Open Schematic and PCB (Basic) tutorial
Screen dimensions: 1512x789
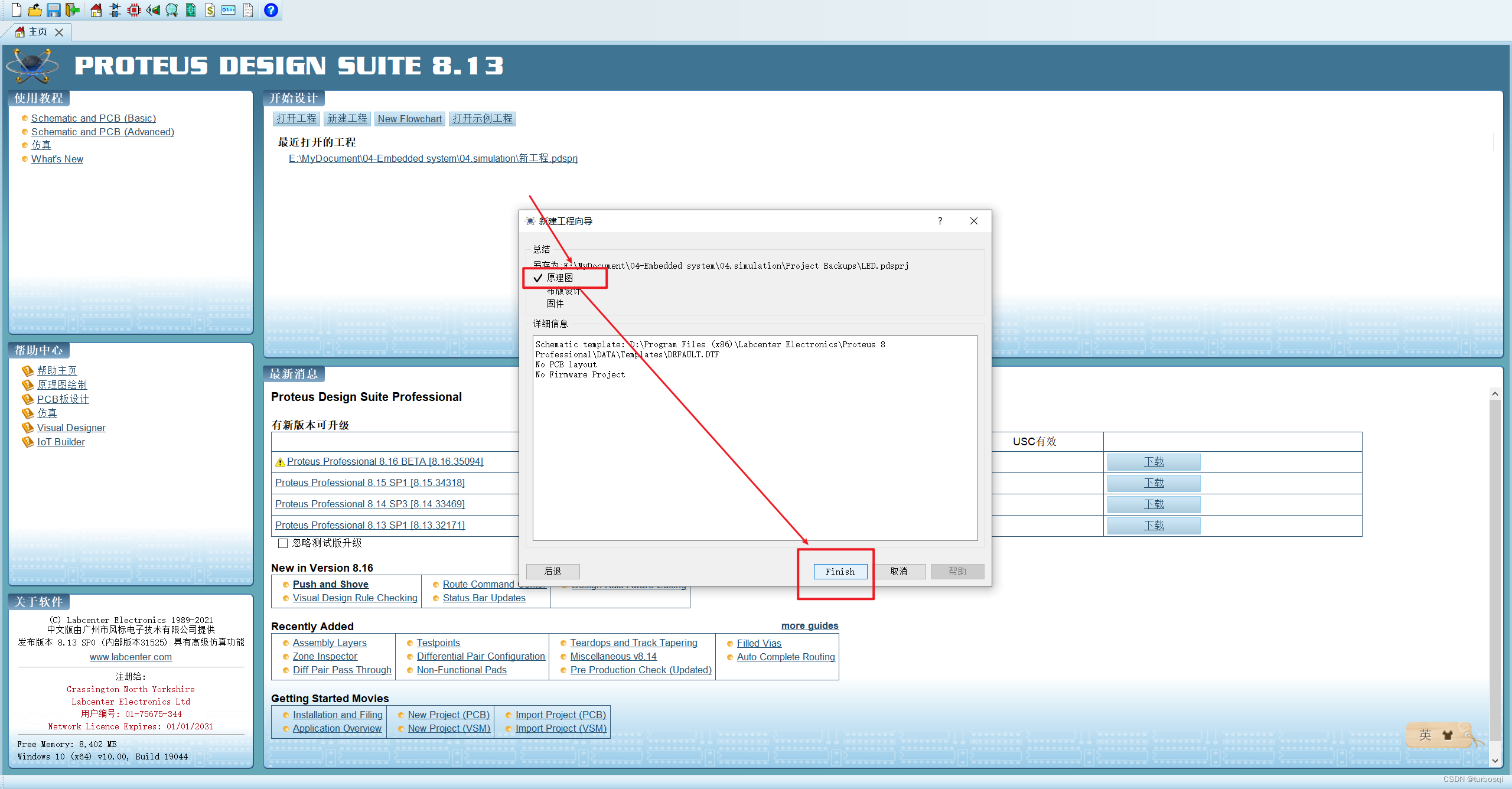[93, 118]
